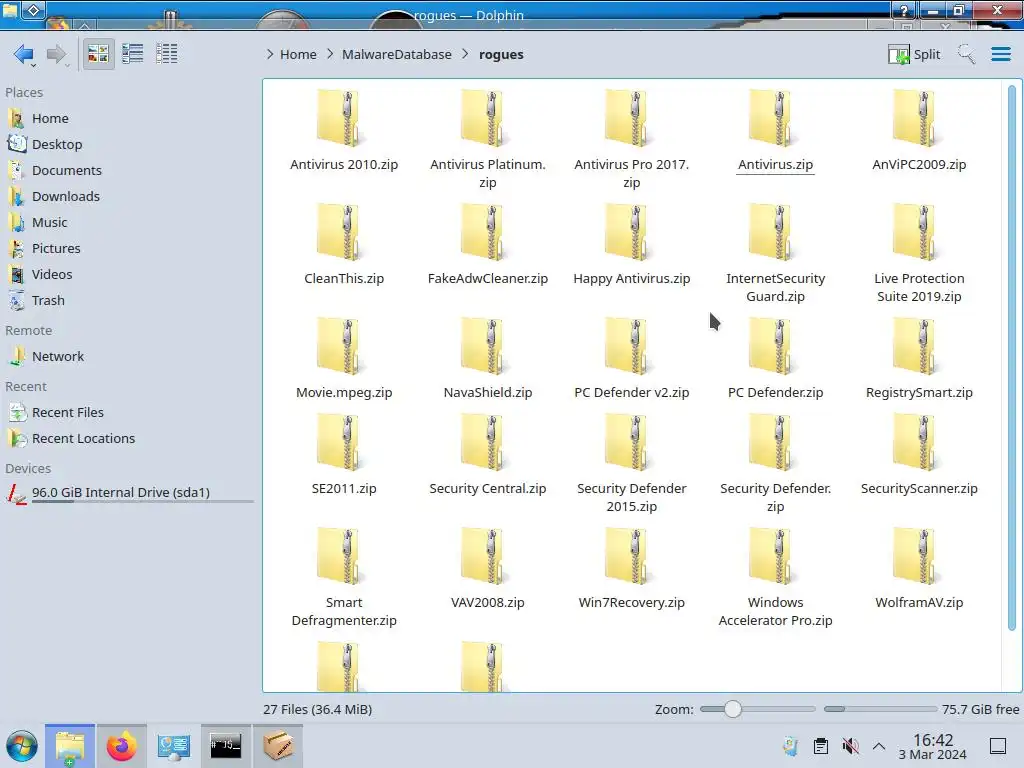The height and width of the screenshot is (768, 1024).
Task: Open the terminal from taskbar
Action: pos(225,746)
